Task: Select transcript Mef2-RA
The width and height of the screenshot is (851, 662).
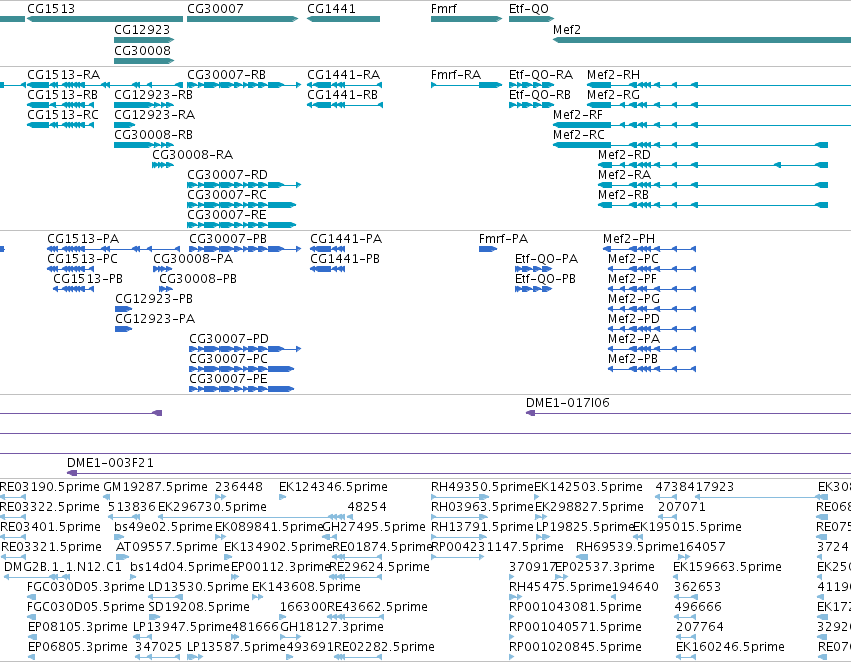Action: [625, 175]
